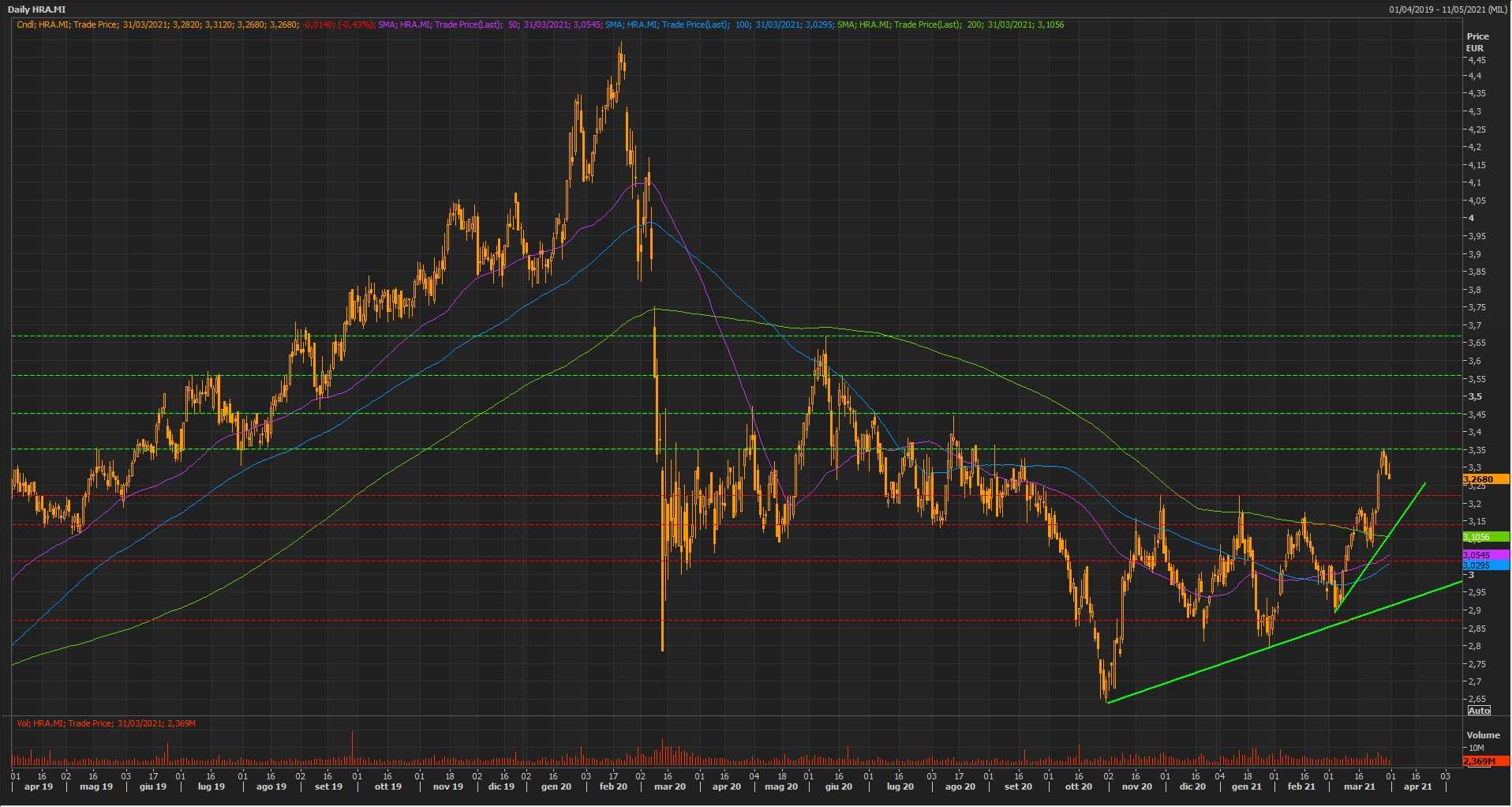Click the green SMA 200 legend entry
This screenshot has height=807, width=1512.
[950, 24]
